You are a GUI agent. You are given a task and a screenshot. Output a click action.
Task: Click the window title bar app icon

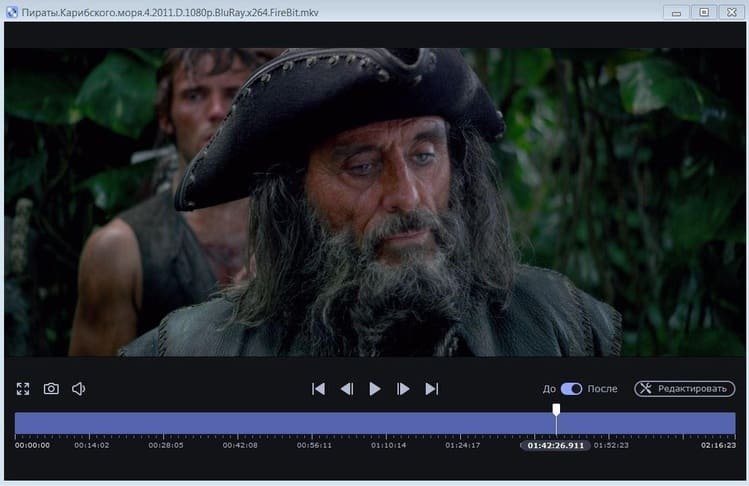[x=11, y=11]
